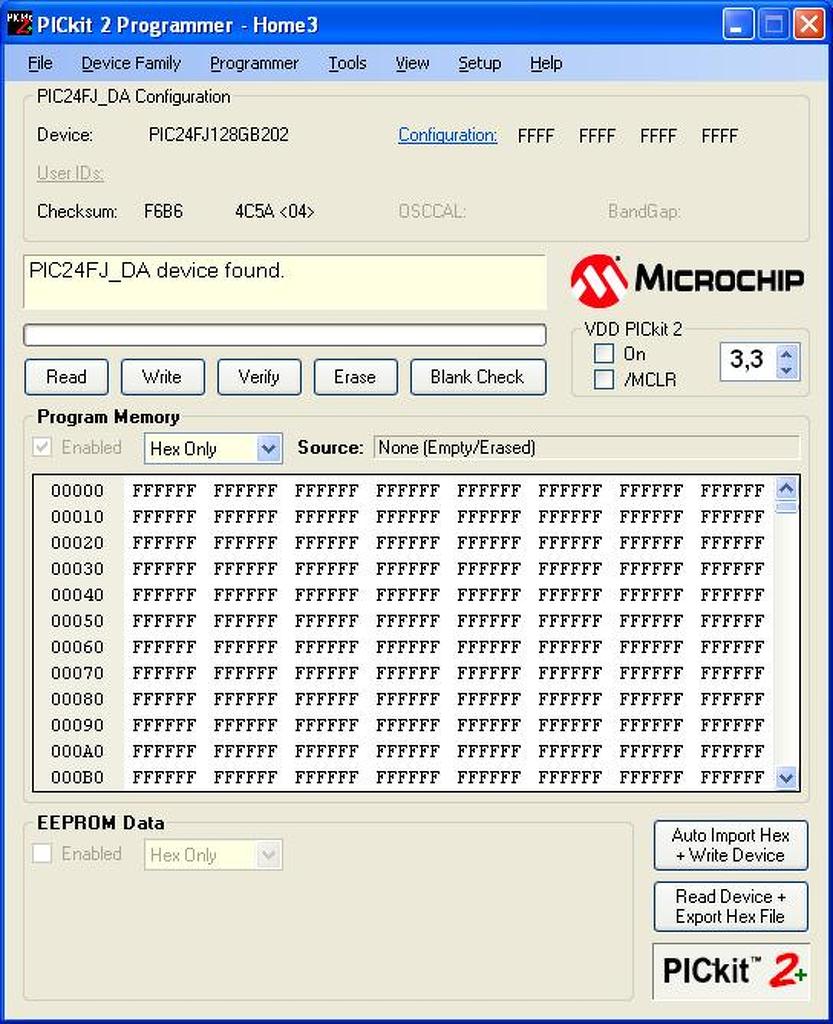Click device name PIC24FJ128GB202
This screenshot has height=1024, width=833.
coord(219,135)
